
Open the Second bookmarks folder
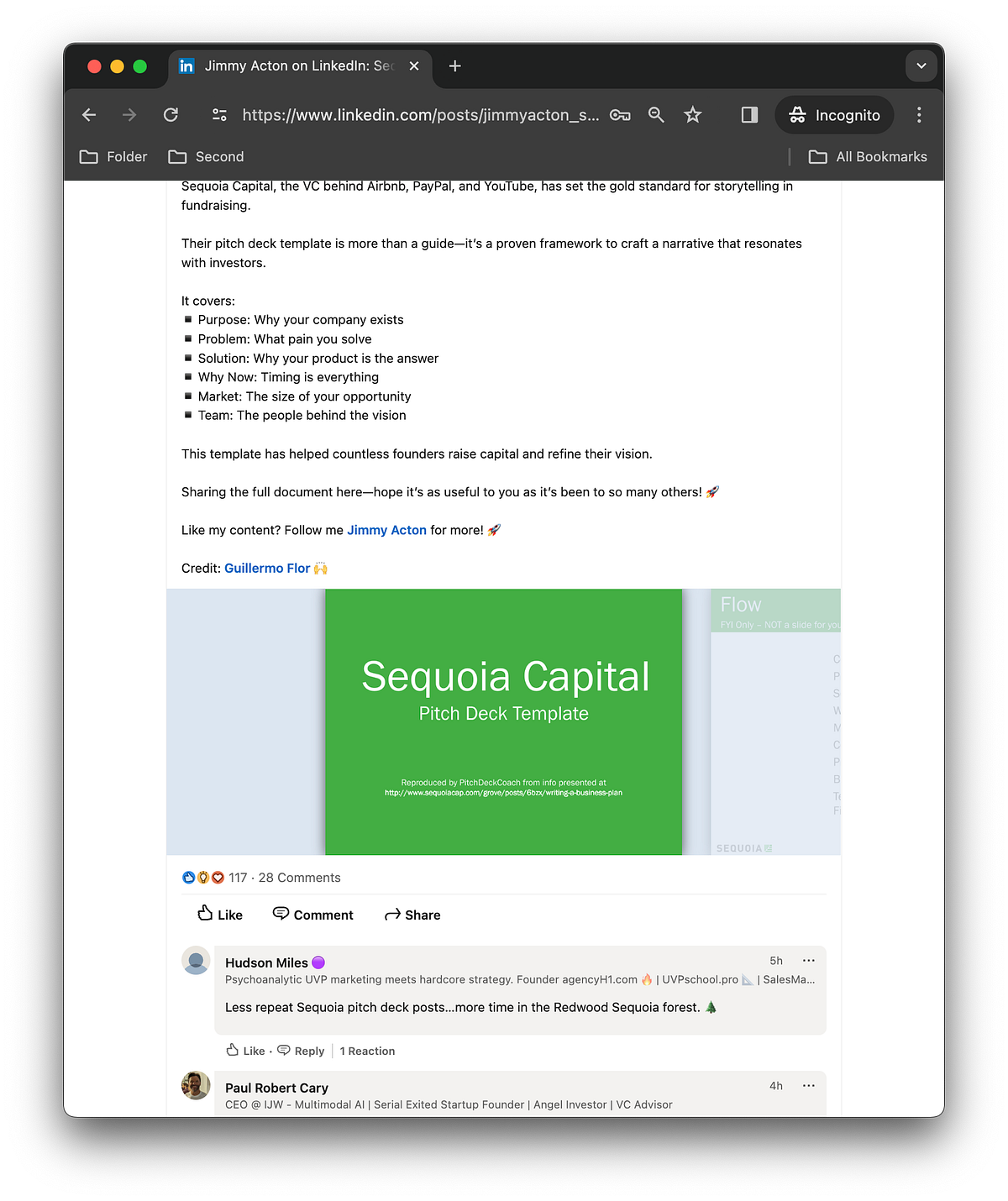[x=206, y=157]
